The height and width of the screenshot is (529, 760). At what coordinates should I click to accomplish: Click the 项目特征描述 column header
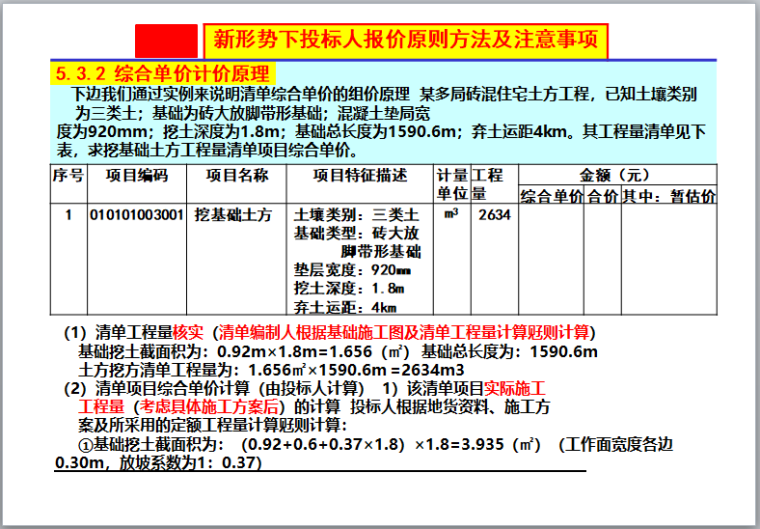pyautogui.click(x=360, y=176)
